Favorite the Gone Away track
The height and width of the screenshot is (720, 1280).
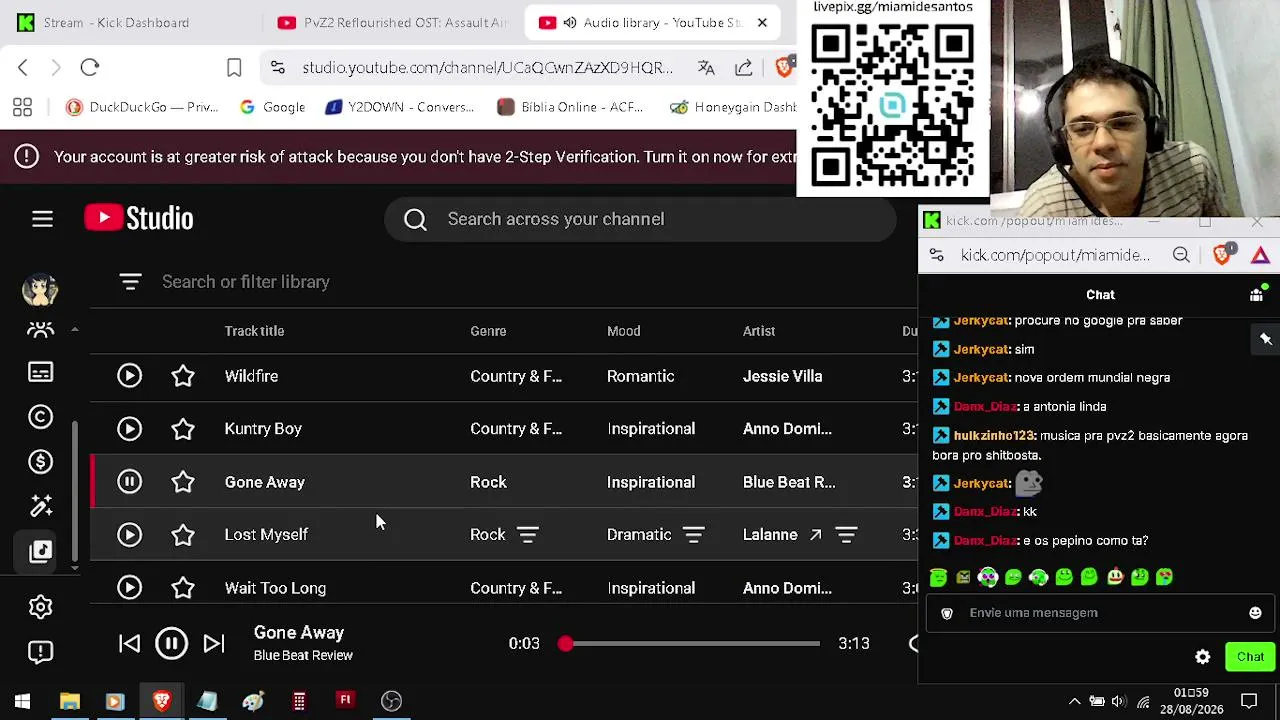[183, 482]
